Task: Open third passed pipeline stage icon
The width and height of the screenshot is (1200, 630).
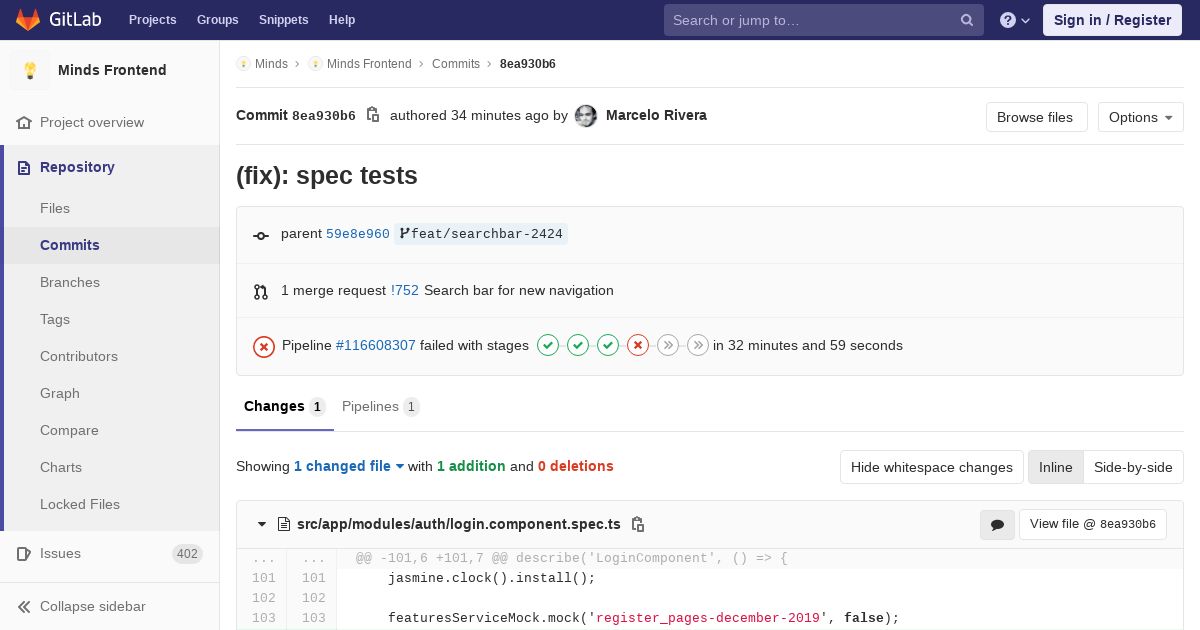Action: pyautogui.click(x=608, y=345)
